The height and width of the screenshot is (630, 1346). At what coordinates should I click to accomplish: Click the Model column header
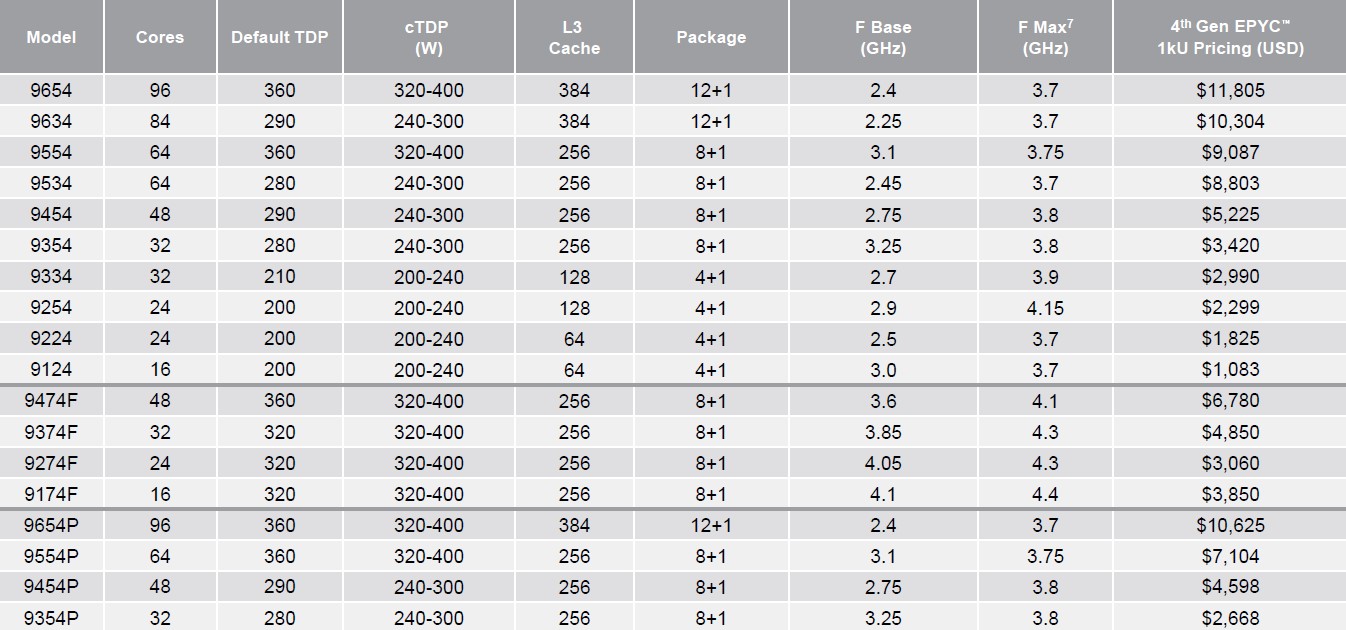51,38
